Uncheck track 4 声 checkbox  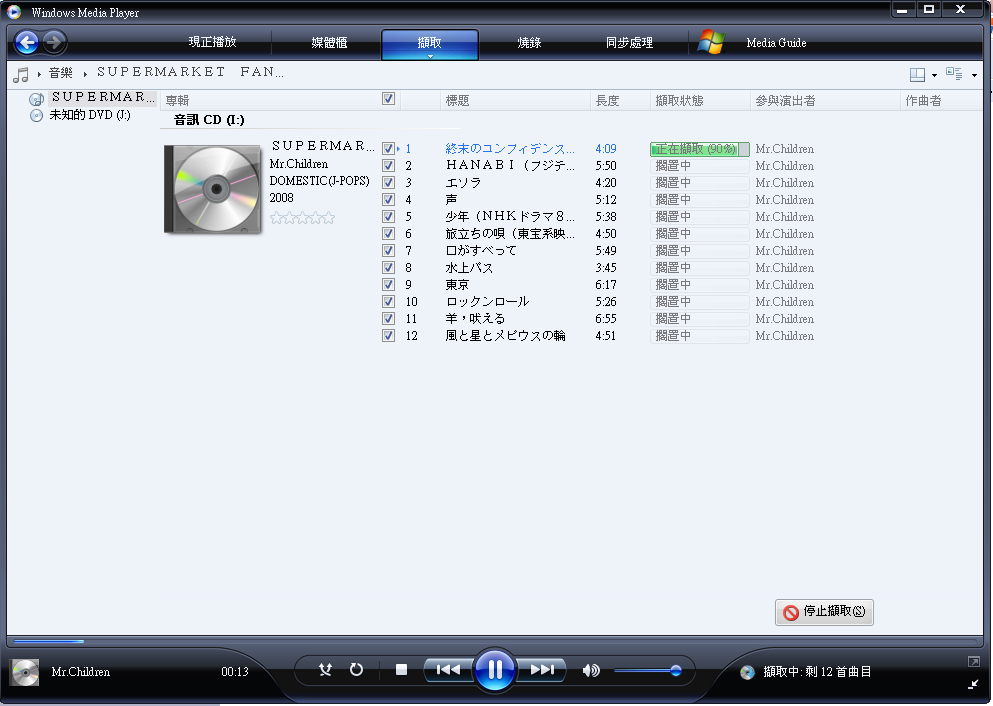click(x=388, y=200)
